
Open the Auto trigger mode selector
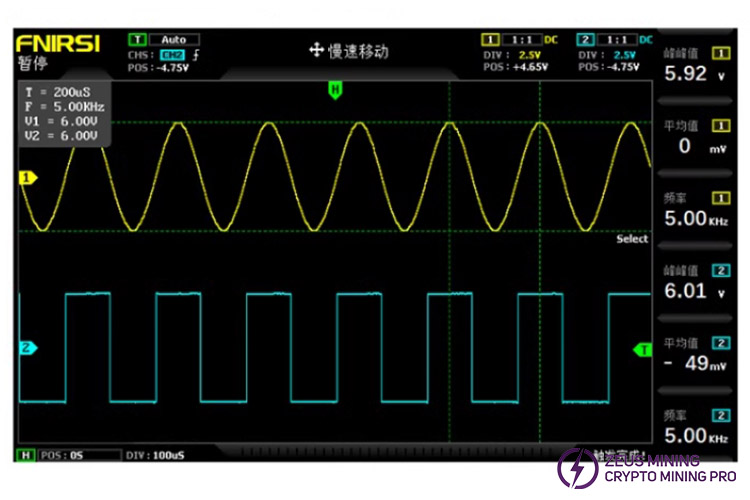[173, 39]
